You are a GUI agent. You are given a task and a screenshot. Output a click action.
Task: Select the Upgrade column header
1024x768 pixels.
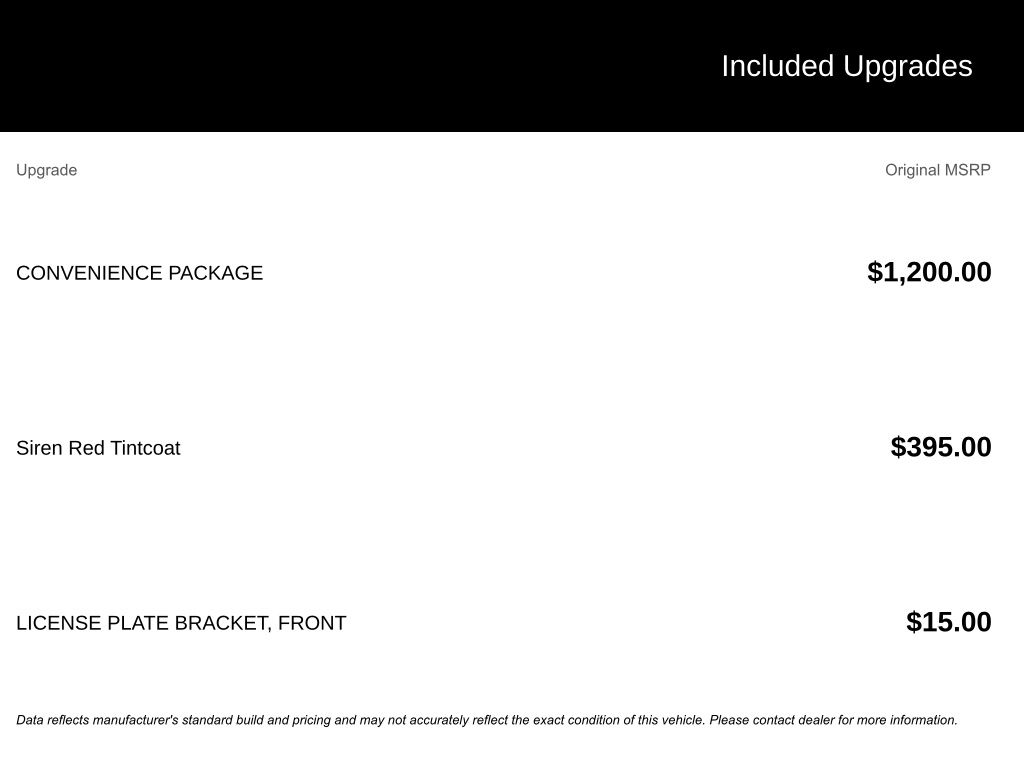(x=46, y=170)
